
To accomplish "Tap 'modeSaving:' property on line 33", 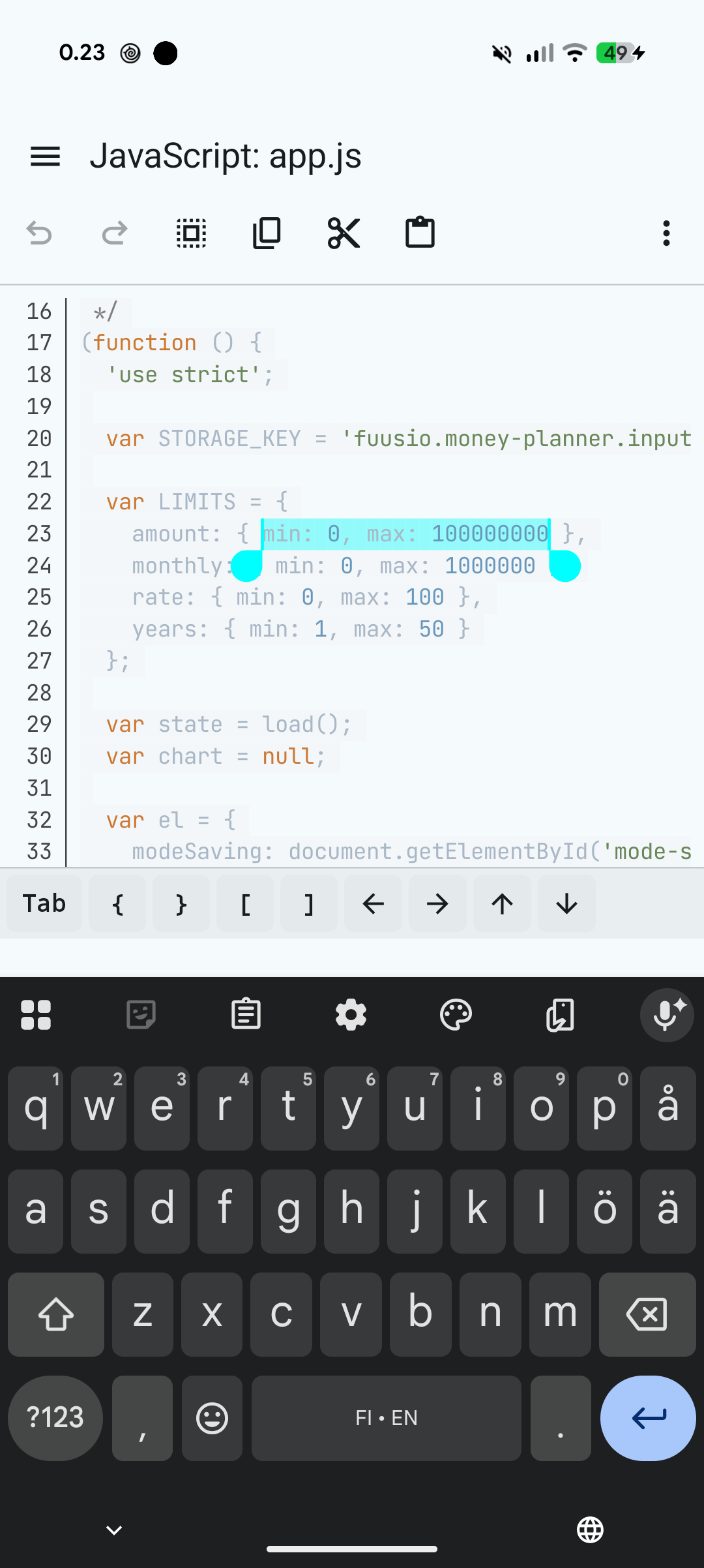I will click(203, 851).
